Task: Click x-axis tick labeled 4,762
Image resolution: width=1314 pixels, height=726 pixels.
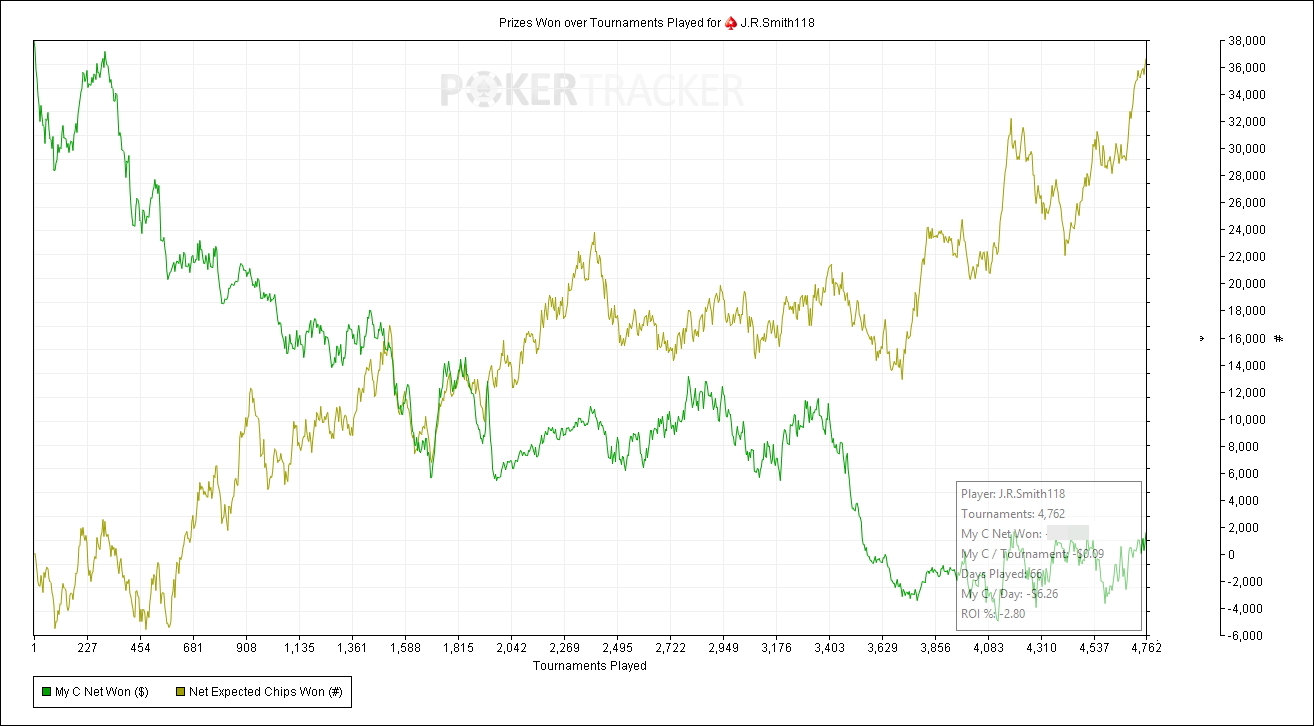Action: pyautogui.click(x=1146, y=647)
